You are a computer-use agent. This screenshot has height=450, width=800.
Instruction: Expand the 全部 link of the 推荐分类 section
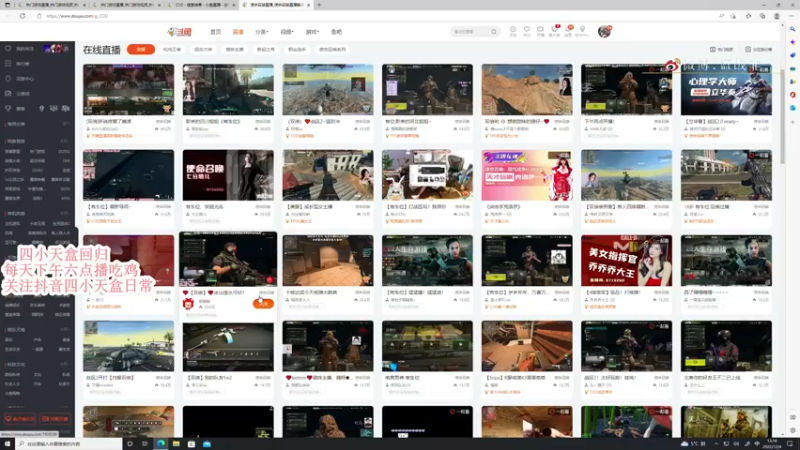(x=65, y=124)
